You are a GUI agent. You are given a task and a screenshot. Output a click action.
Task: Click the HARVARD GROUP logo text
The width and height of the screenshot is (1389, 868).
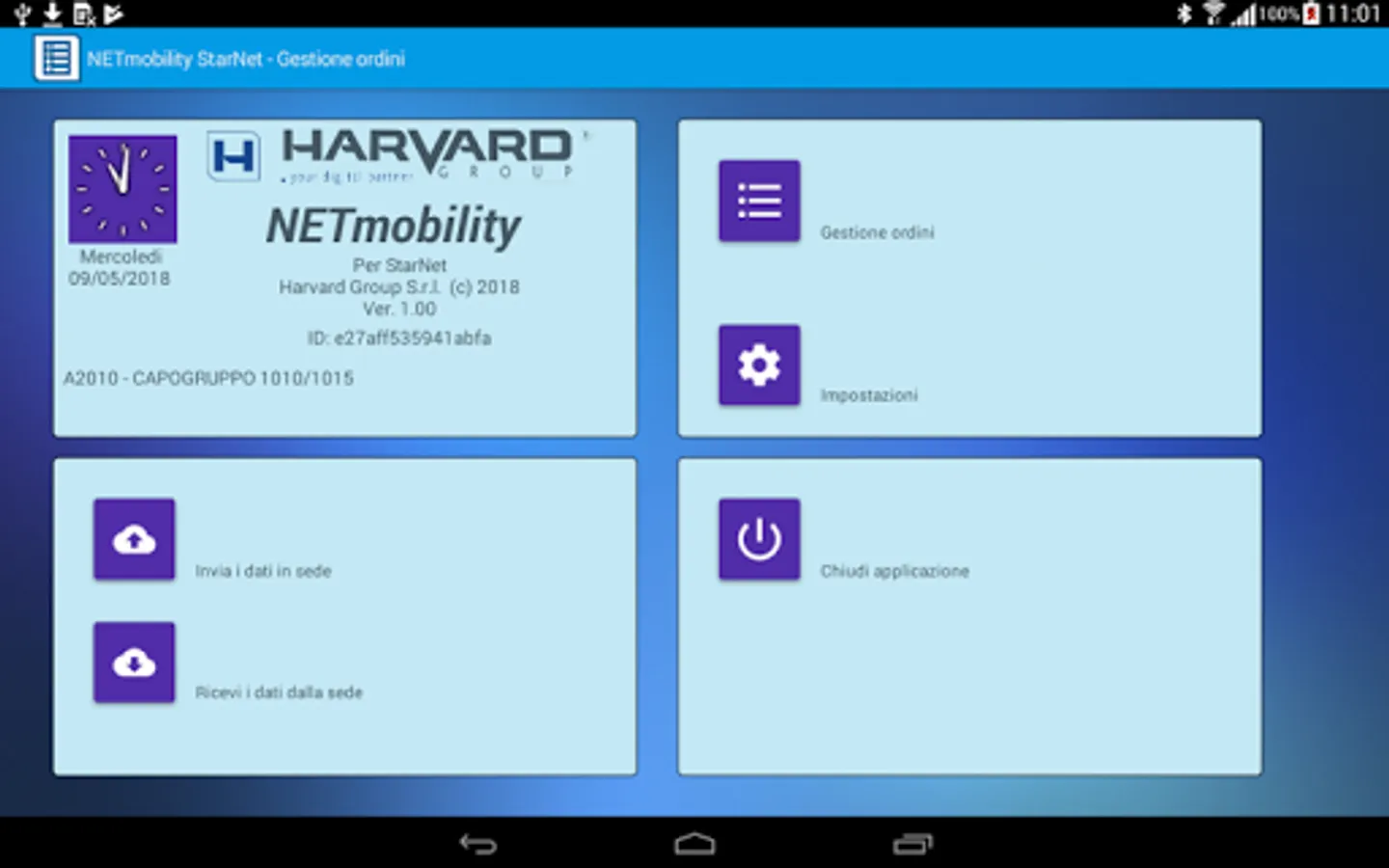point(427,154)
